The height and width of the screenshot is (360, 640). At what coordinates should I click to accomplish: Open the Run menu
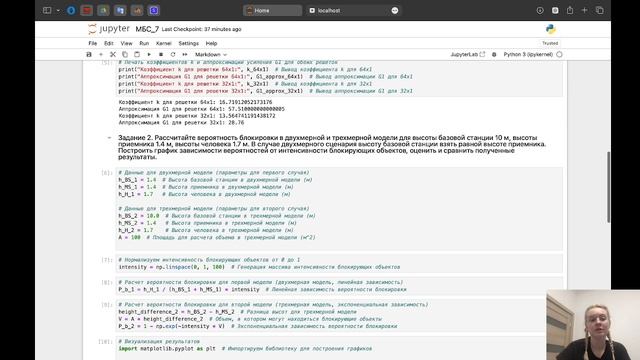click(x=144, y=43)
